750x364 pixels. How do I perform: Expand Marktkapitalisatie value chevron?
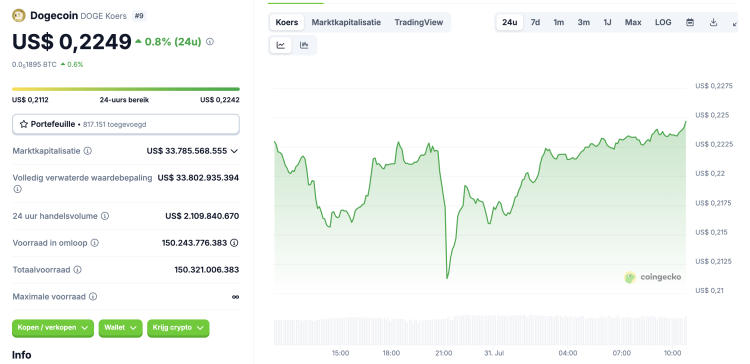[x=234, y=151]
